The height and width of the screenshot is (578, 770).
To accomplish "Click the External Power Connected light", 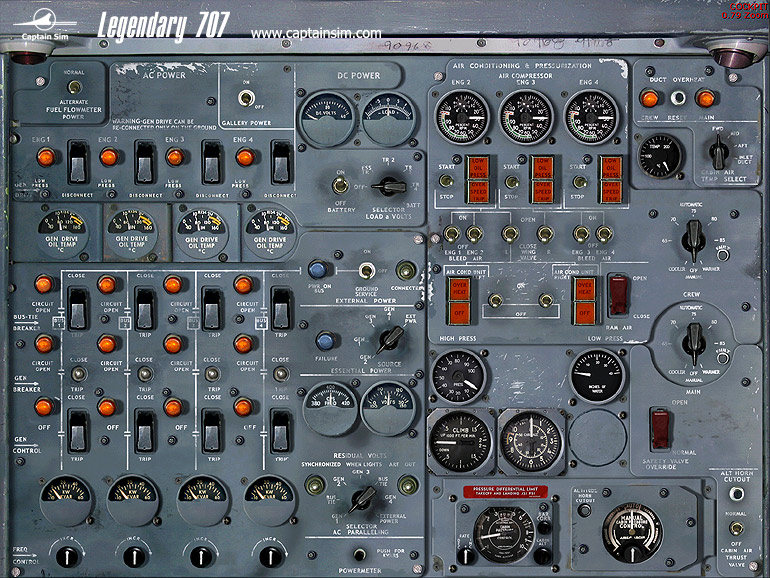I will pyautogui.click(x=406, y=270).
